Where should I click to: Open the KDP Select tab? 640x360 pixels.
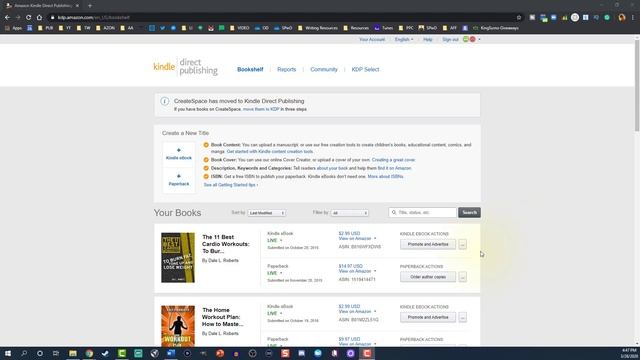click(x=365, y=69)
